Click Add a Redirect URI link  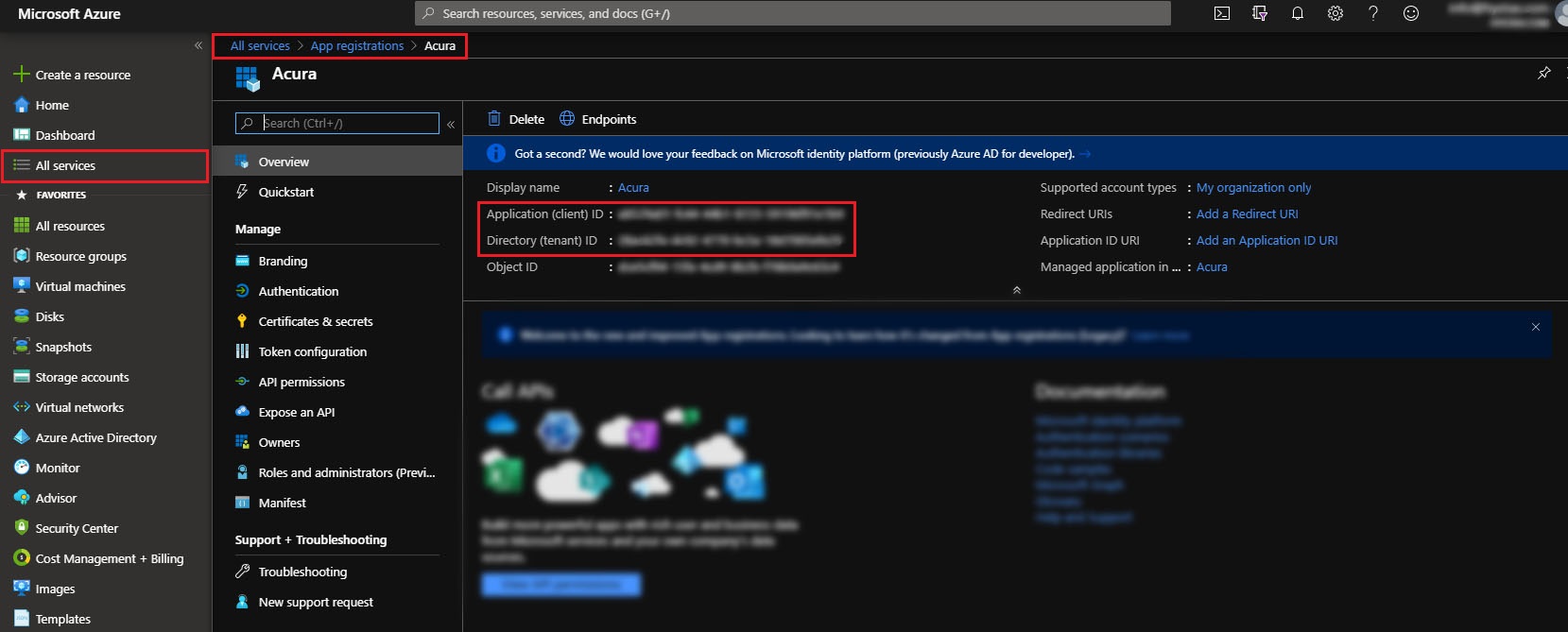[x=1247, y=214]
